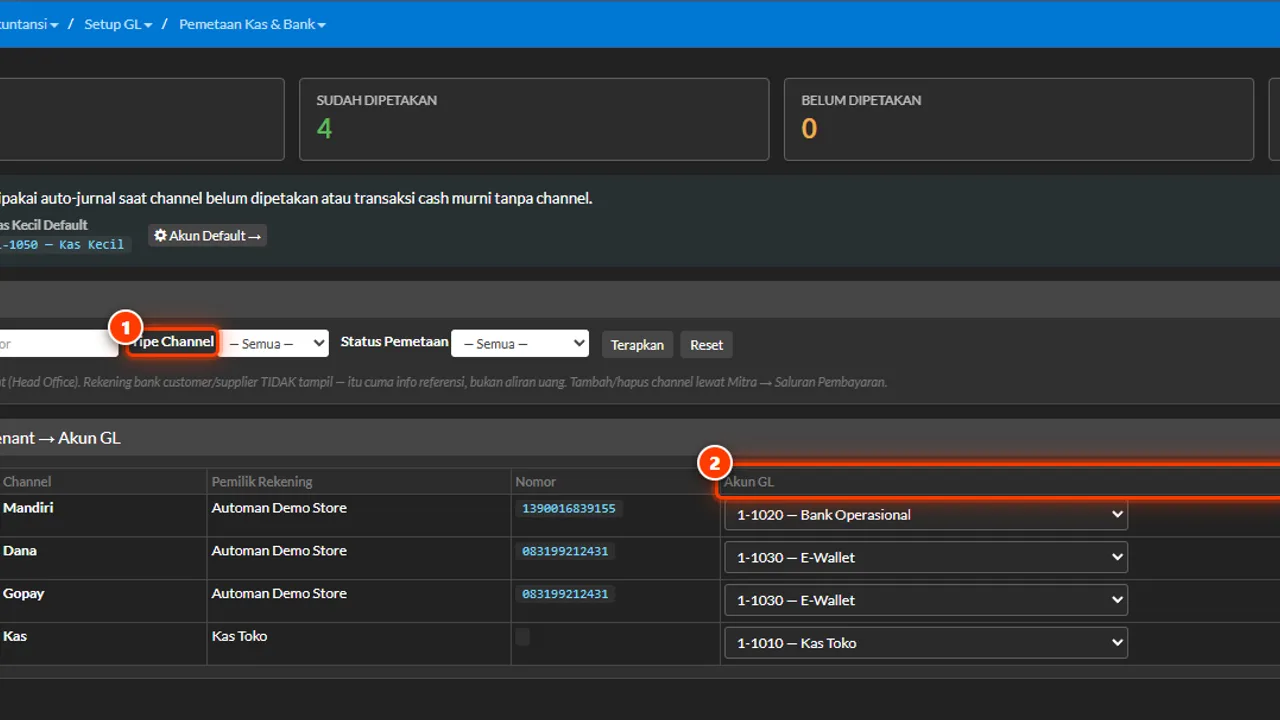This screenshot has height=720, width=1280.
Task: Open the Setup GL breadcrumb menu
Action: coord(118,24)
